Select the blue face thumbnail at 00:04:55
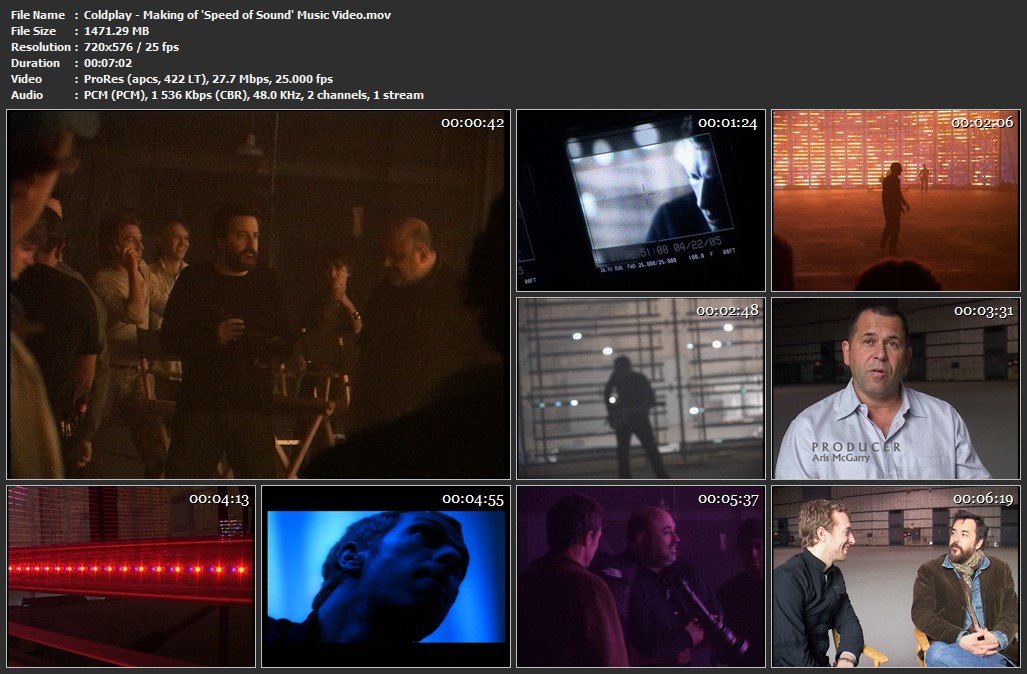 (386, 576)
